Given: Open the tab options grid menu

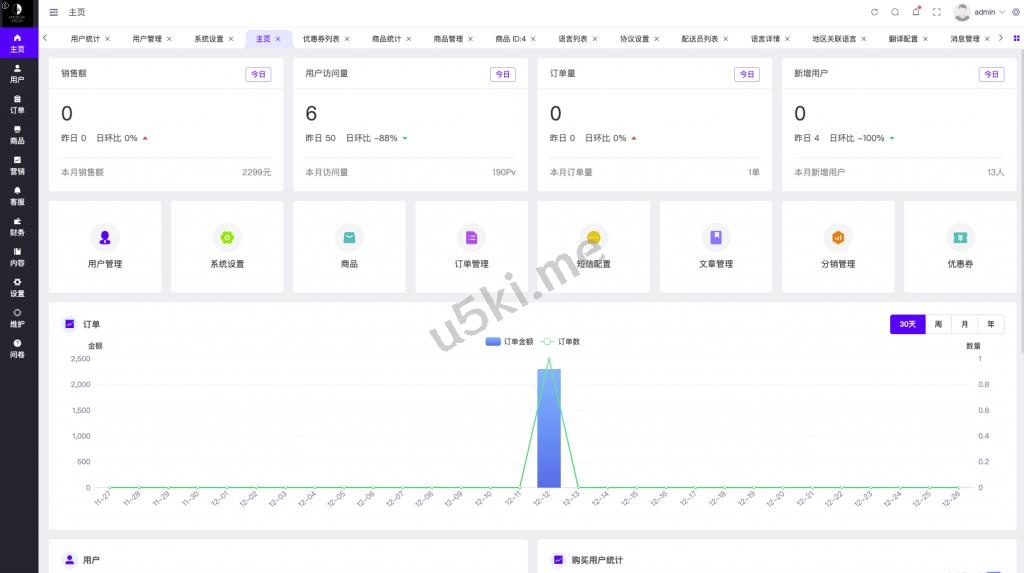Looking at the screenshot, I should pos(1016,38).
